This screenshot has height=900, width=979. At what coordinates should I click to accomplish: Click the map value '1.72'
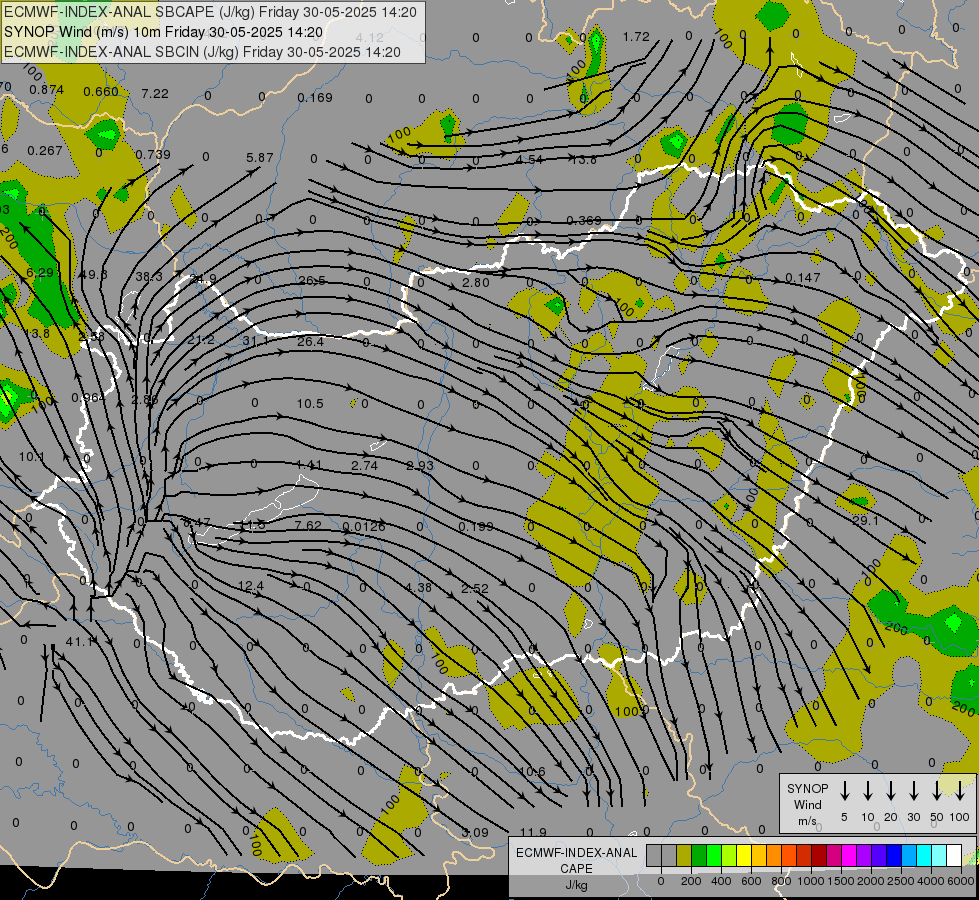(x=636, y=37)
